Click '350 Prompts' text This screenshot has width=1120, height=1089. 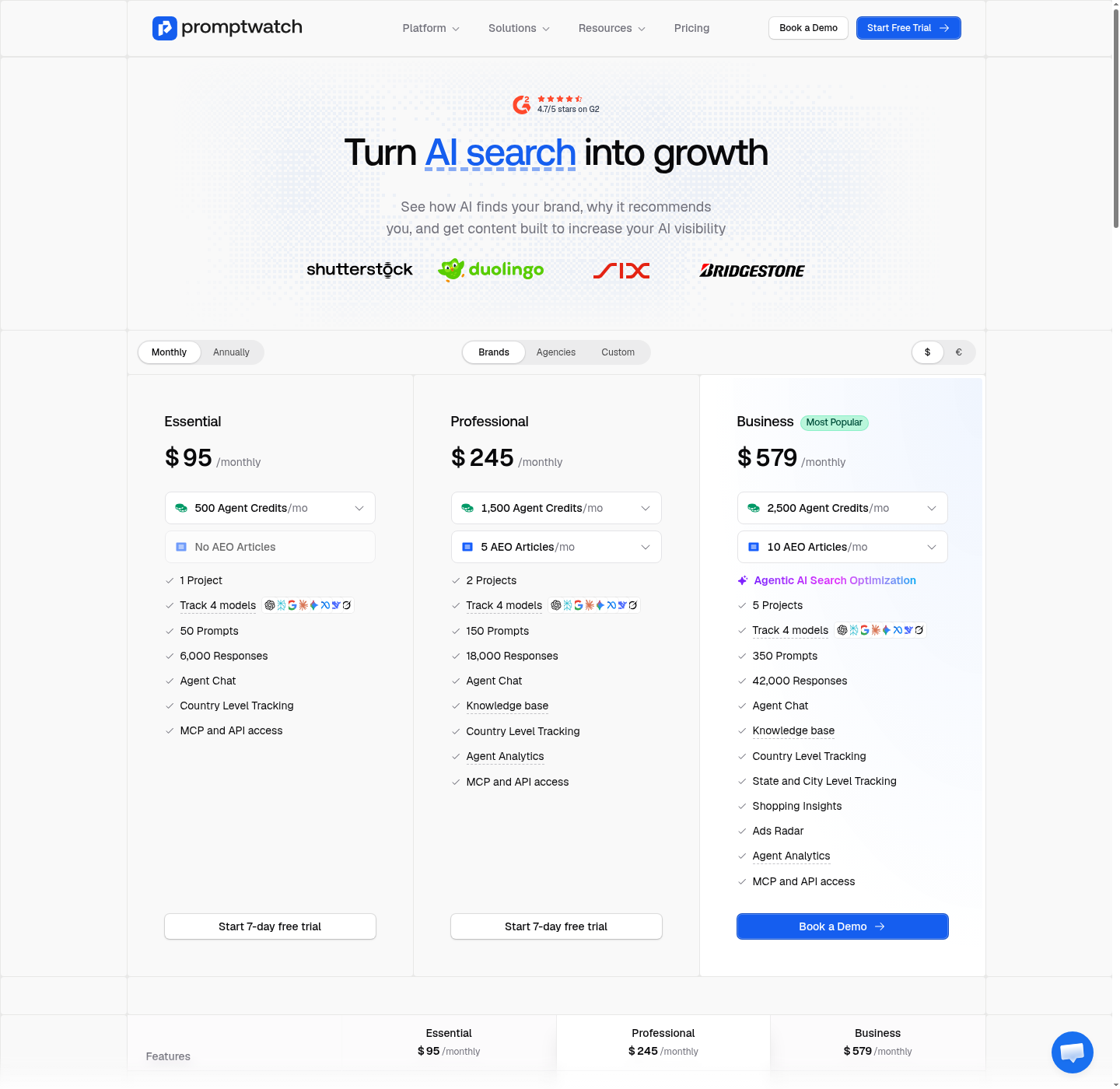[x=785, y=656]
